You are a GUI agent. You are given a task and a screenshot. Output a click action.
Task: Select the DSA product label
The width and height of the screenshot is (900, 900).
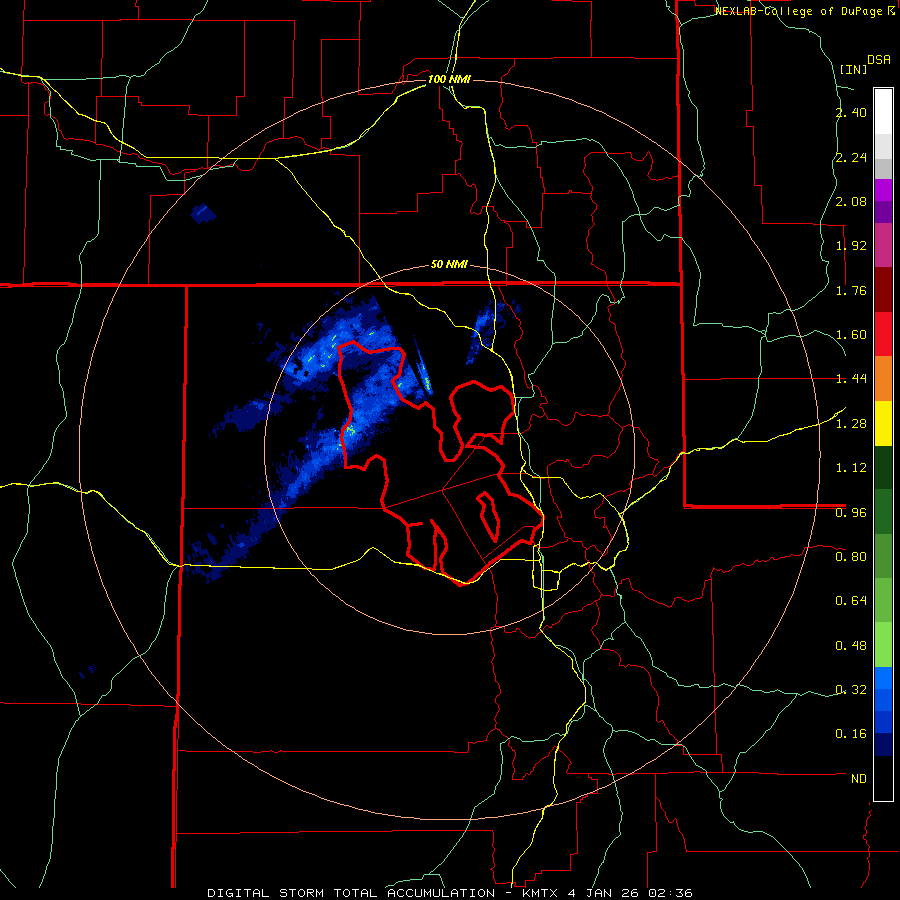point(878,59)
